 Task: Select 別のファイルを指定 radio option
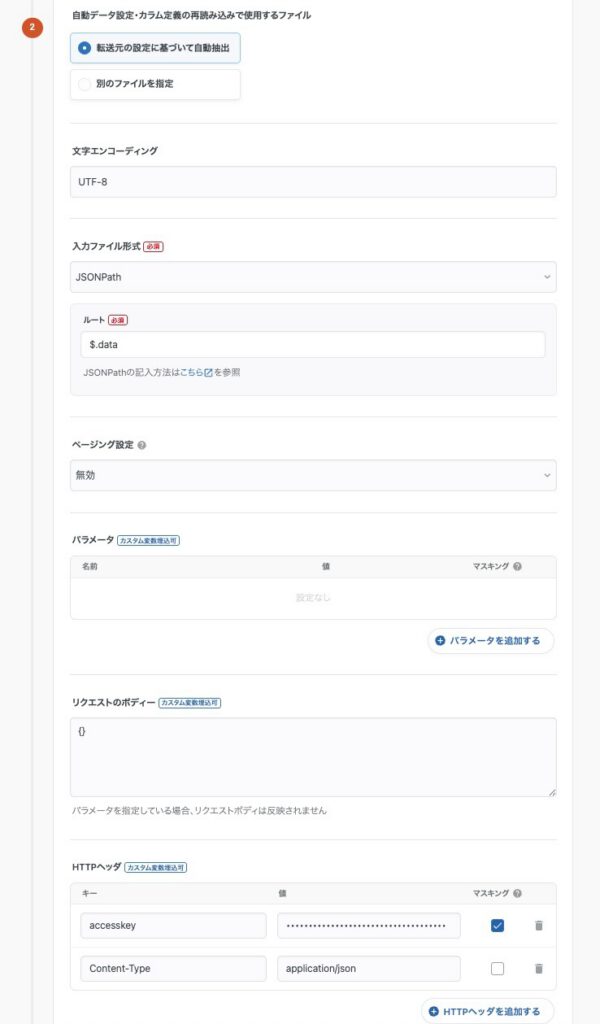(85, 84)
